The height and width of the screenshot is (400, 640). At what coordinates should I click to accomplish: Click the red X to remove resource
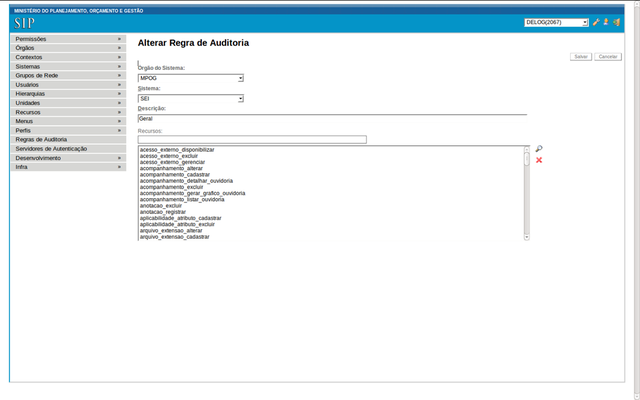coord(539,160)
